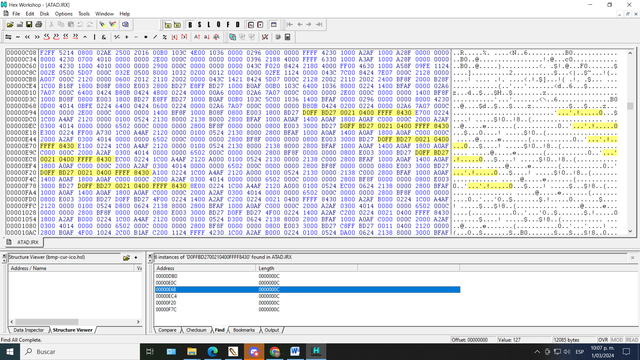Show hidden system tray icons chevron
Viewport: 640px width, 360px height.
(537, 351)
